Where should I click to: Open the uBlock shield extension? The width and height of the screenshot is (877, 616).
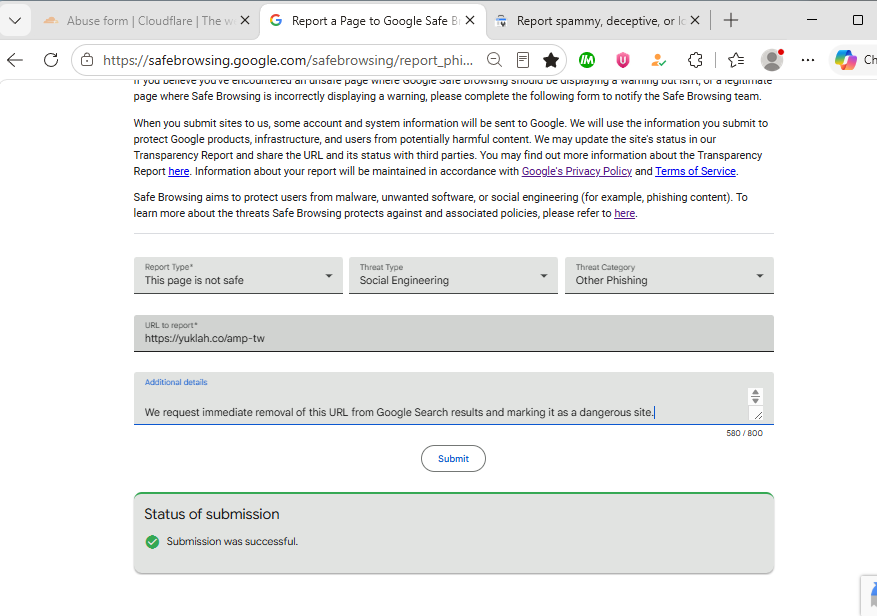[623, 60]
